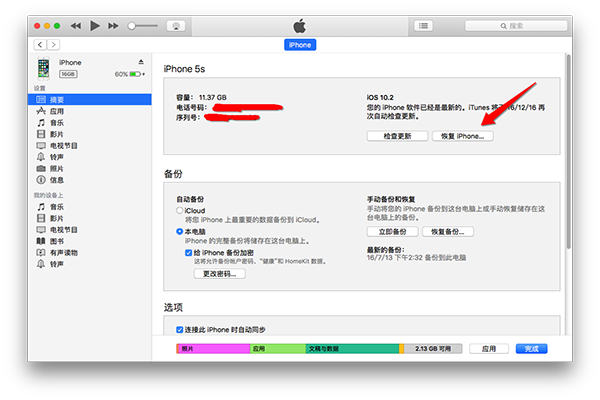Toggle 给 iPhone 备份加密 checkbox
The height and width of the screenshot is (400, 600).
click(x=188, y=253)
